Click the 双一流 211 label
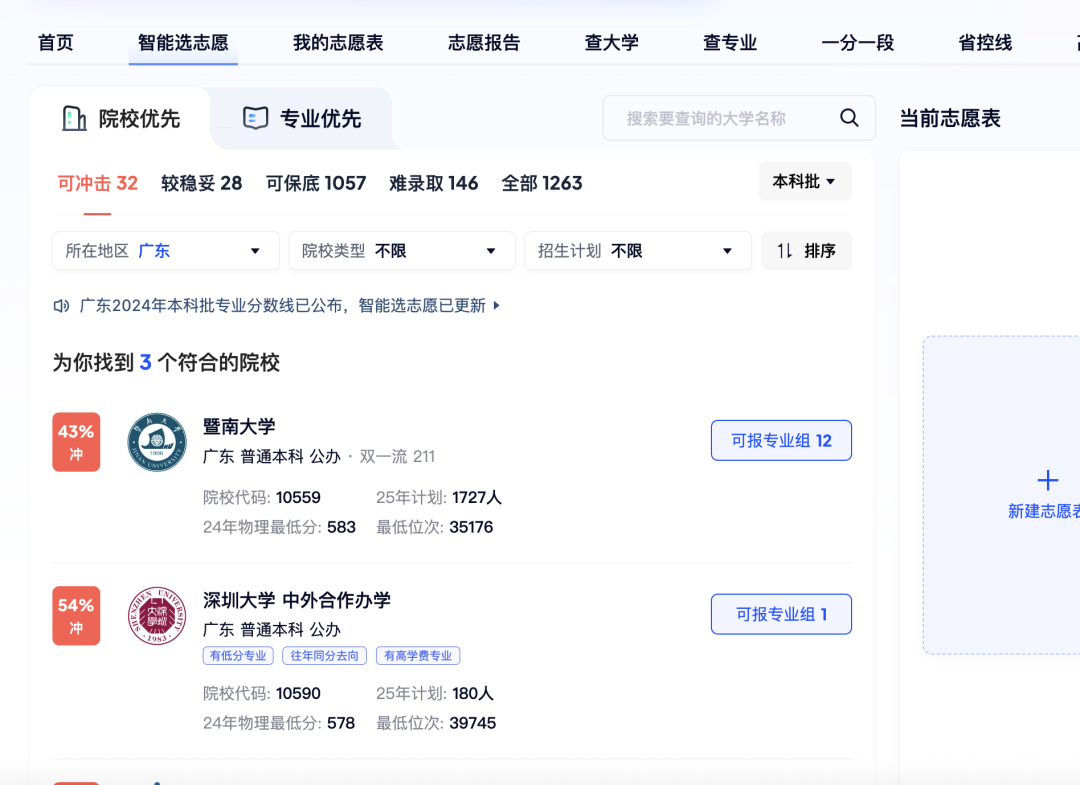 (x=397, y=457)
